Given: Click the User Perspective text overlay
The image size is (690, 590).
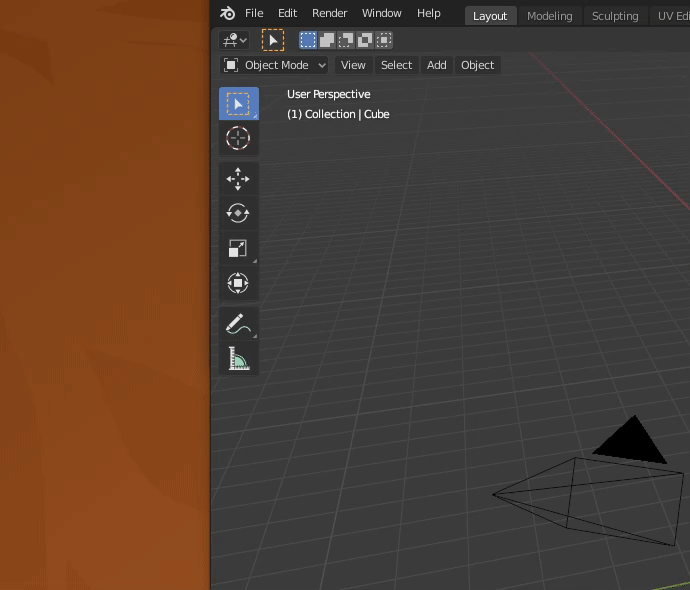Looking at the screenshot, I should pos(329,94).
